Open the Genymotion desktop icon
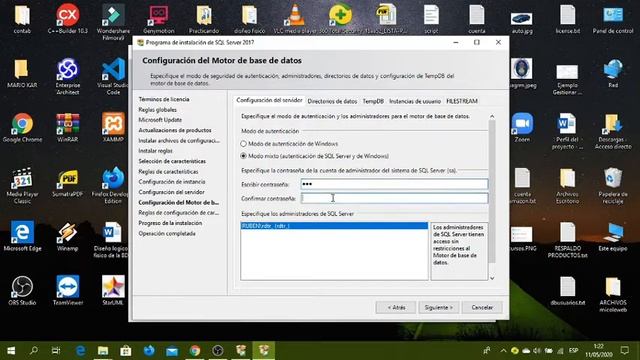The height and width of the screenshot is (360, 640). point(159,18)
